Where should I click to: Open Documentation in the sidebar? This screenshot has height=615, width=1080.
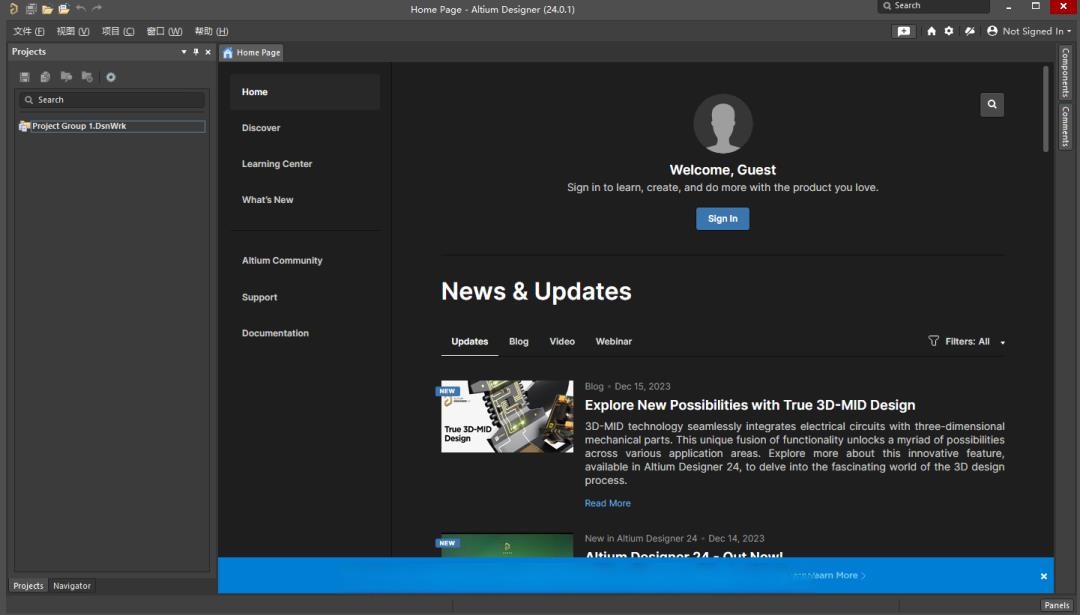coord(275,333)
